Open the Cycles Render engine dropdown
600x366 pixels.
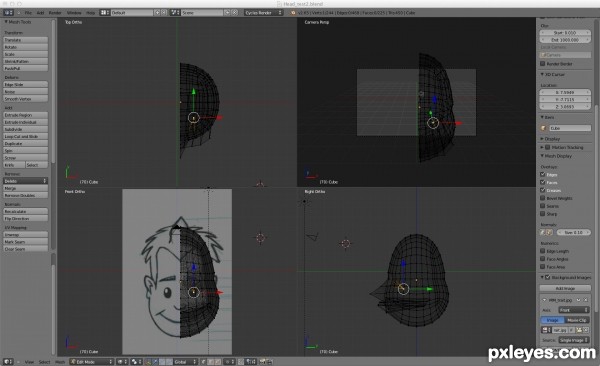[x=263, y=13]
